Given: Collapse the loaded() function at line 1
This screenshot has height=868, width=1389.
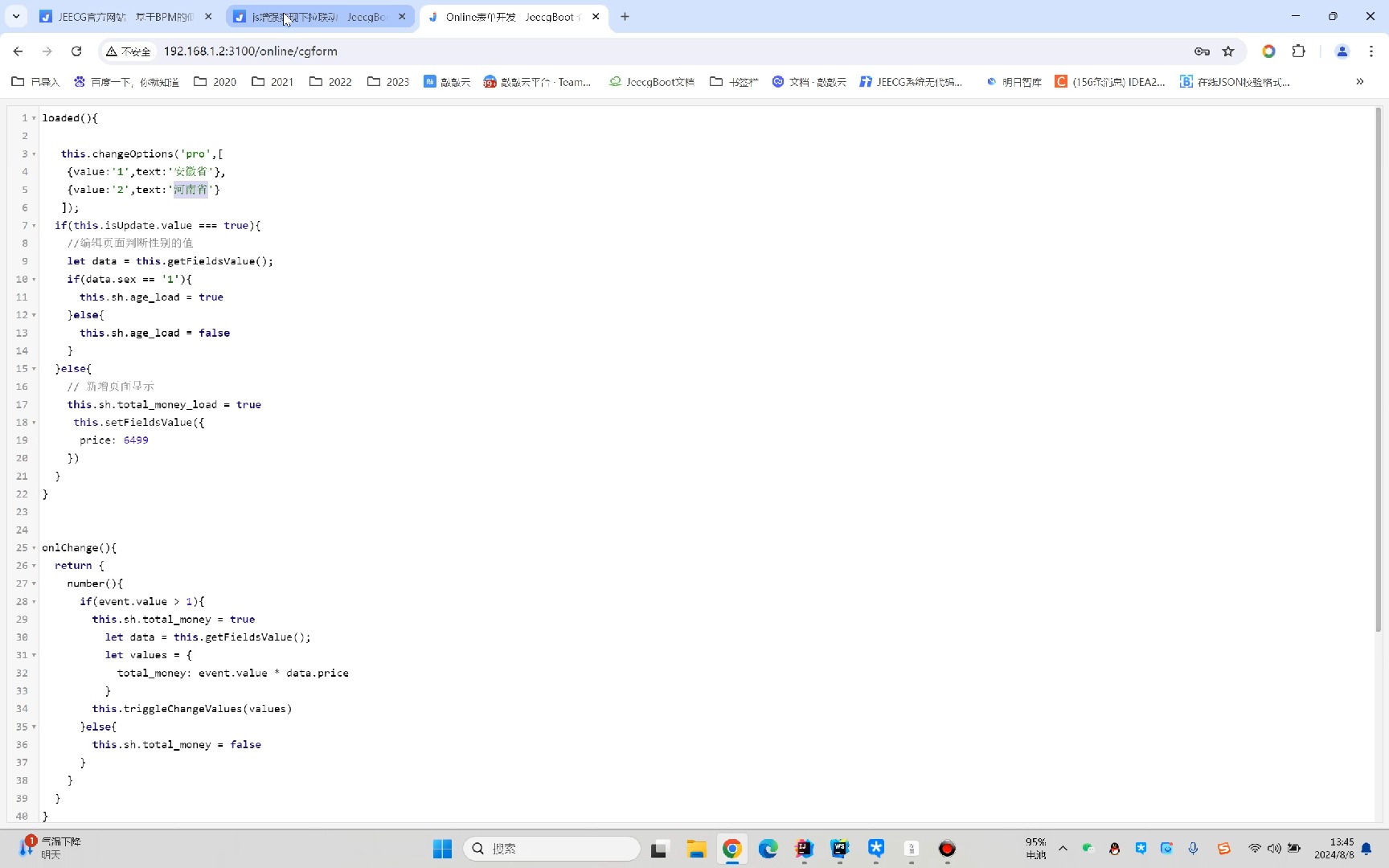Looking at the screenshot, I should (x=34, y=118).
